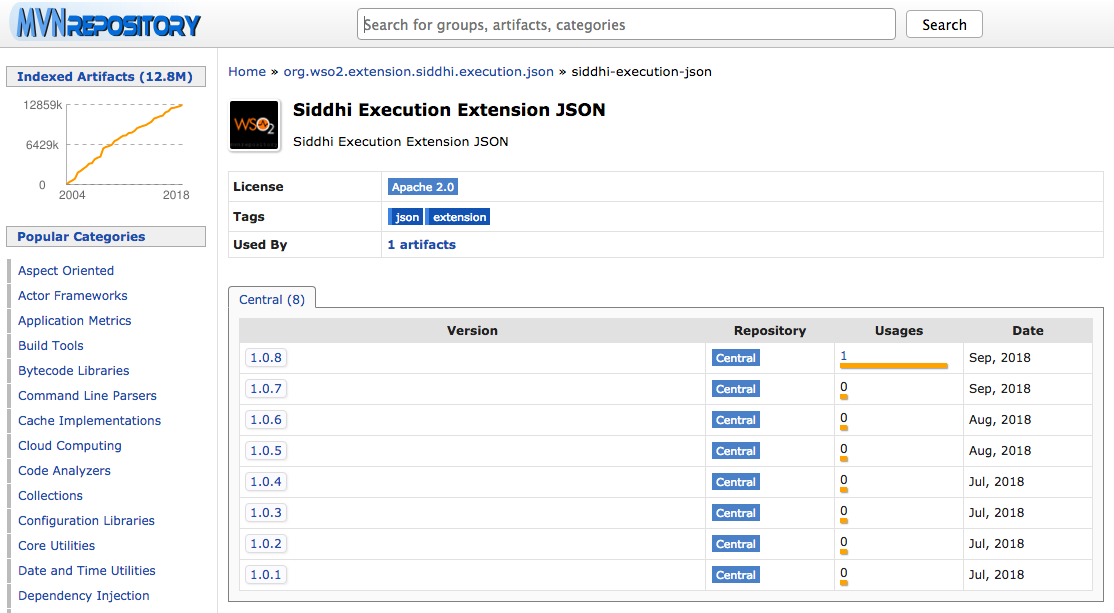1114x613 pixels.
Task: Switch to the Central (8) tab
Action: coord(271,299)
